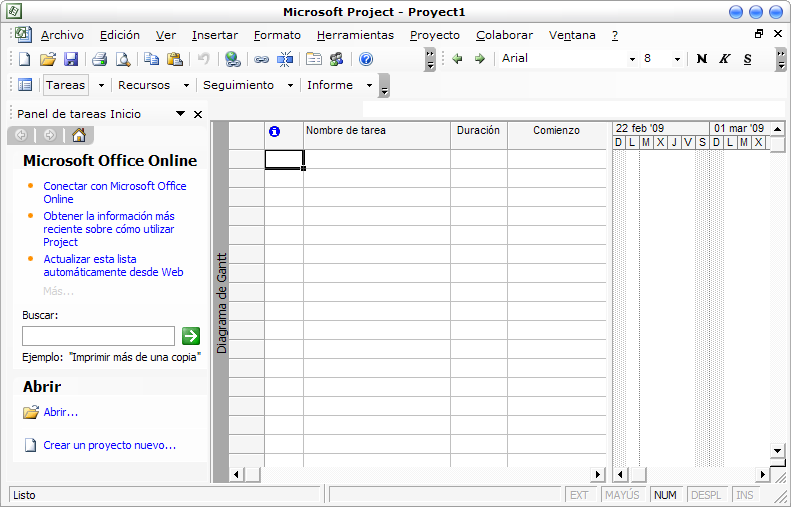Viewport: 791px width, 507px height.
Task: Open the Arial font name dropdown
Action: 632,59
